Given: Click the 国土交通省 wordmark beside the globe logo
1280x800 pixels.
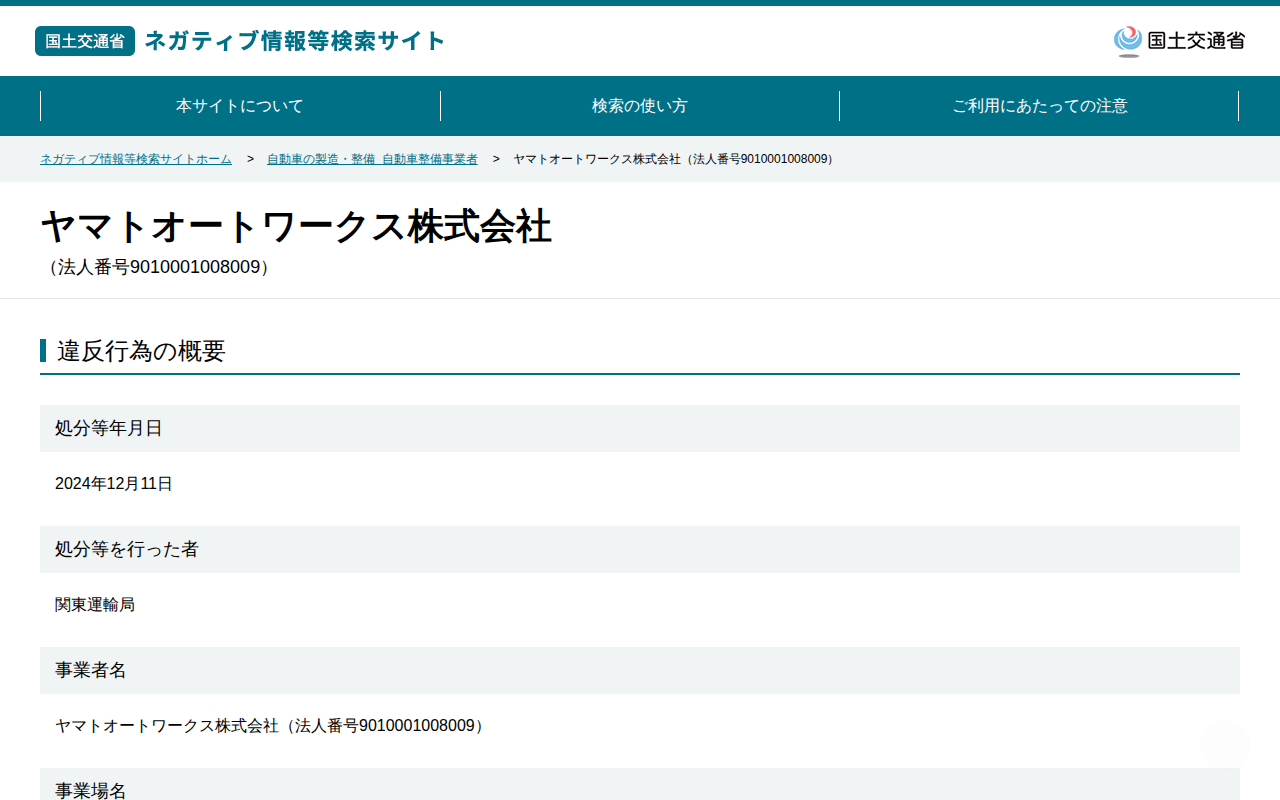Looking at the screenshot, I should [1196, 41].
